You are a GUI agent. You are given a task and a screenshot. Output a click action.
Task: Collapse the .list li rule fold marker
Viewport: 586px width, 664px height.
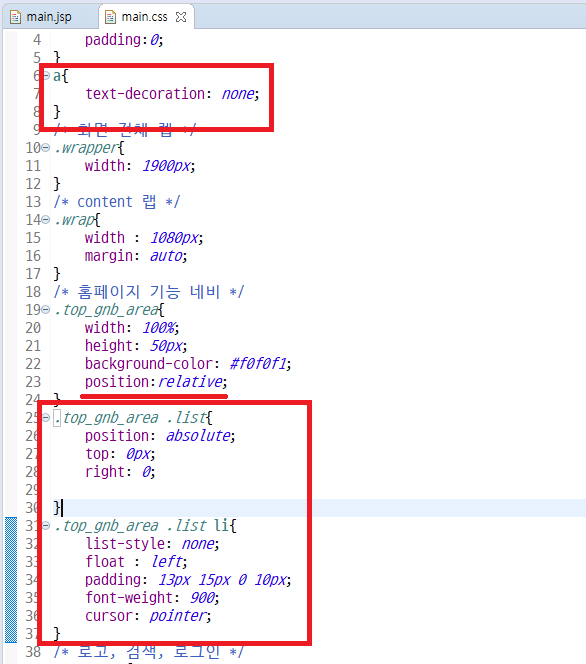pyautogui.click(x=46, y=526)
